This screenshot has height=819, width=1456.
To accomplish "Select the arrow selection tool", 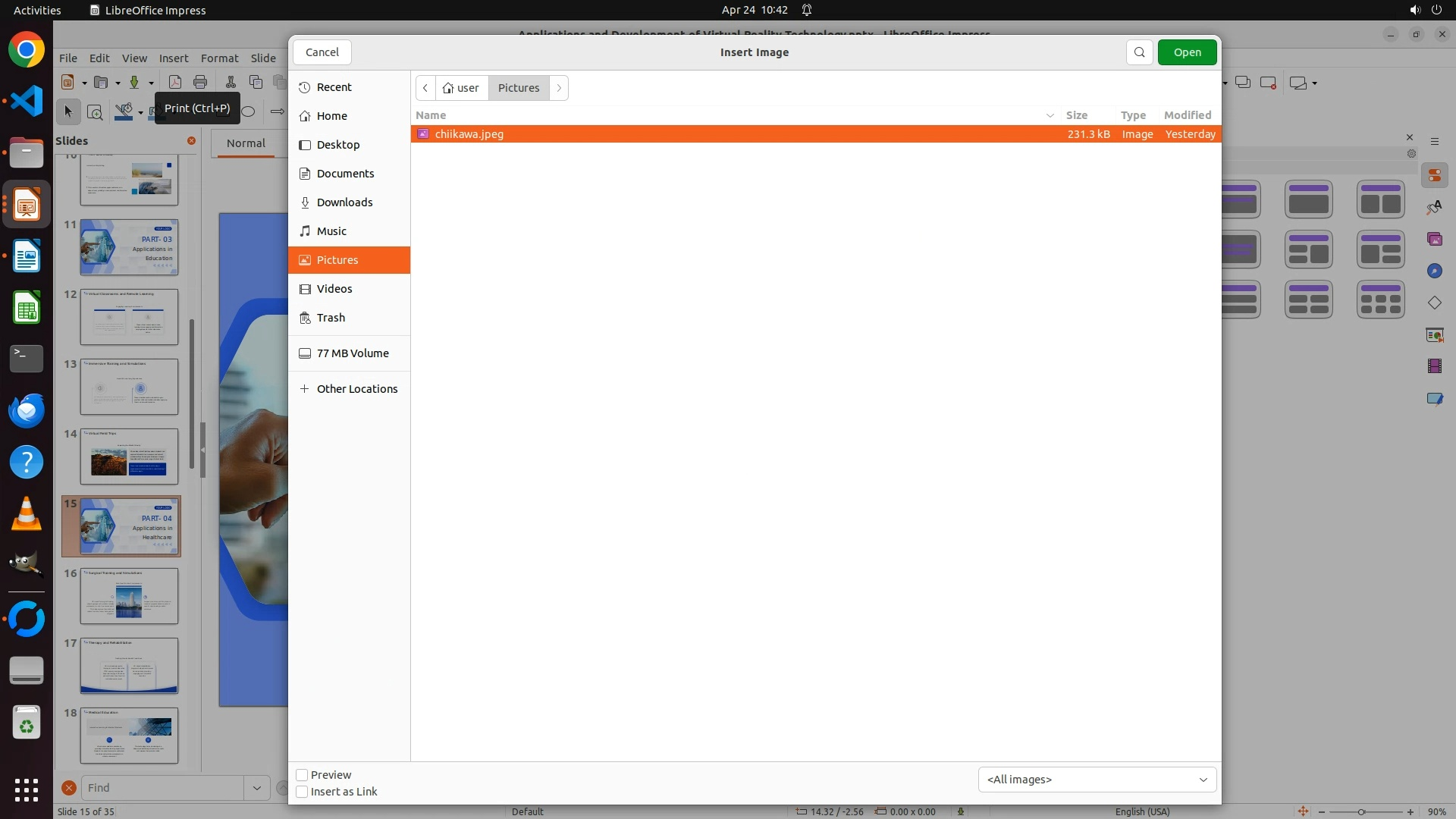I will [x=68, y=112].
